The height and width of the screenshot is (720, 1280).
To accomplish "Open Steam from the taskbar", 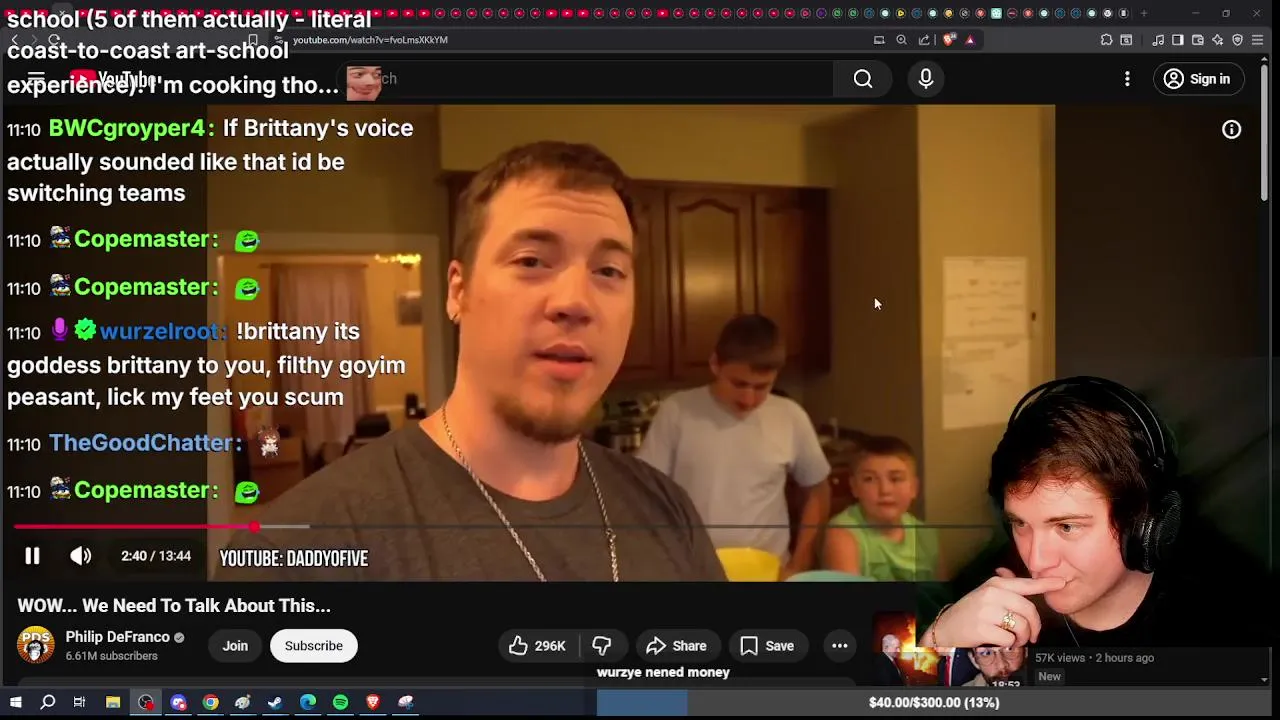I will [275, 702].
